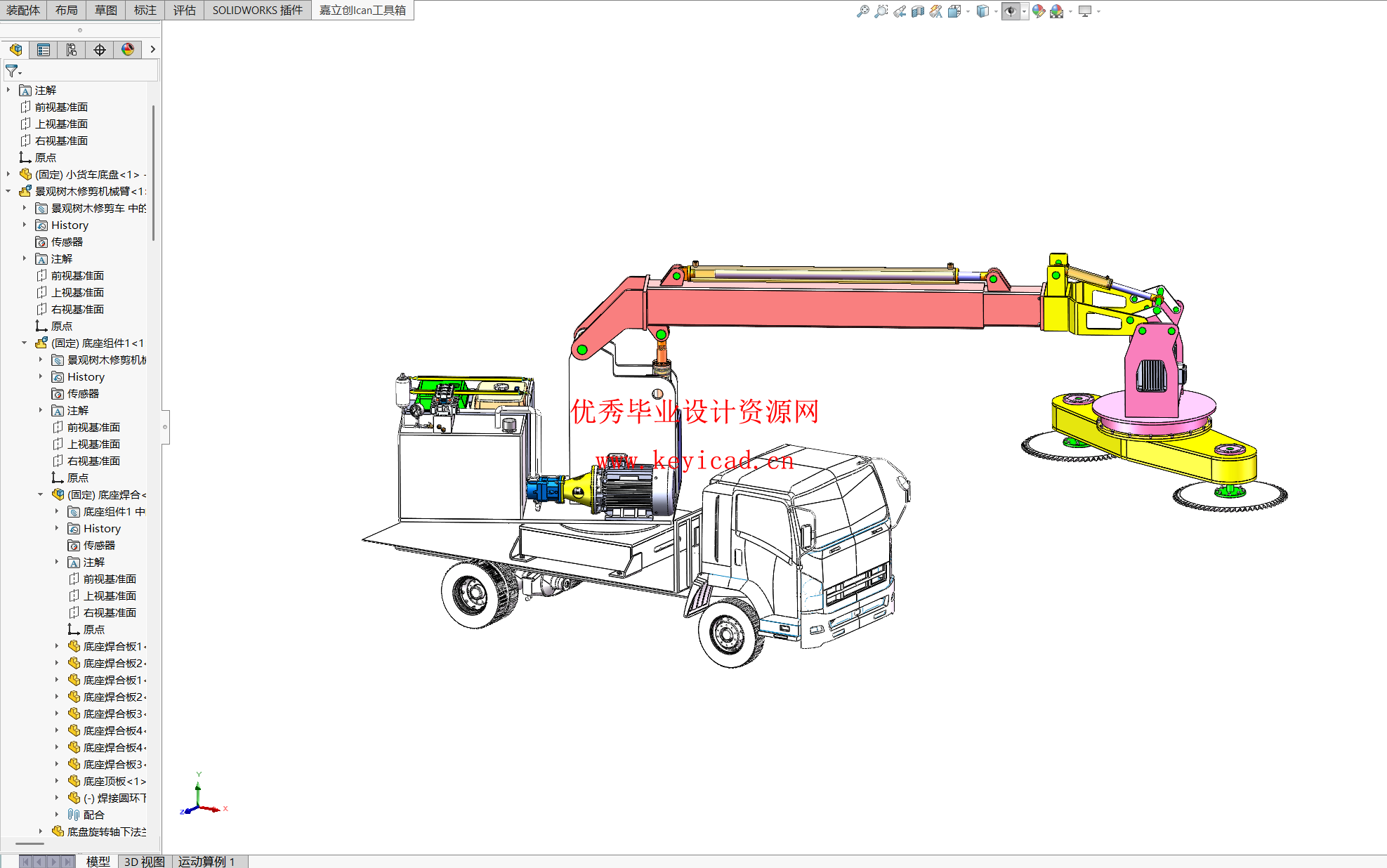Image resolution: width=1387 pixels, height=868 pixels.
Task: Open the View Orientation dropdown arrow
Action: click(x=968, y=11)
